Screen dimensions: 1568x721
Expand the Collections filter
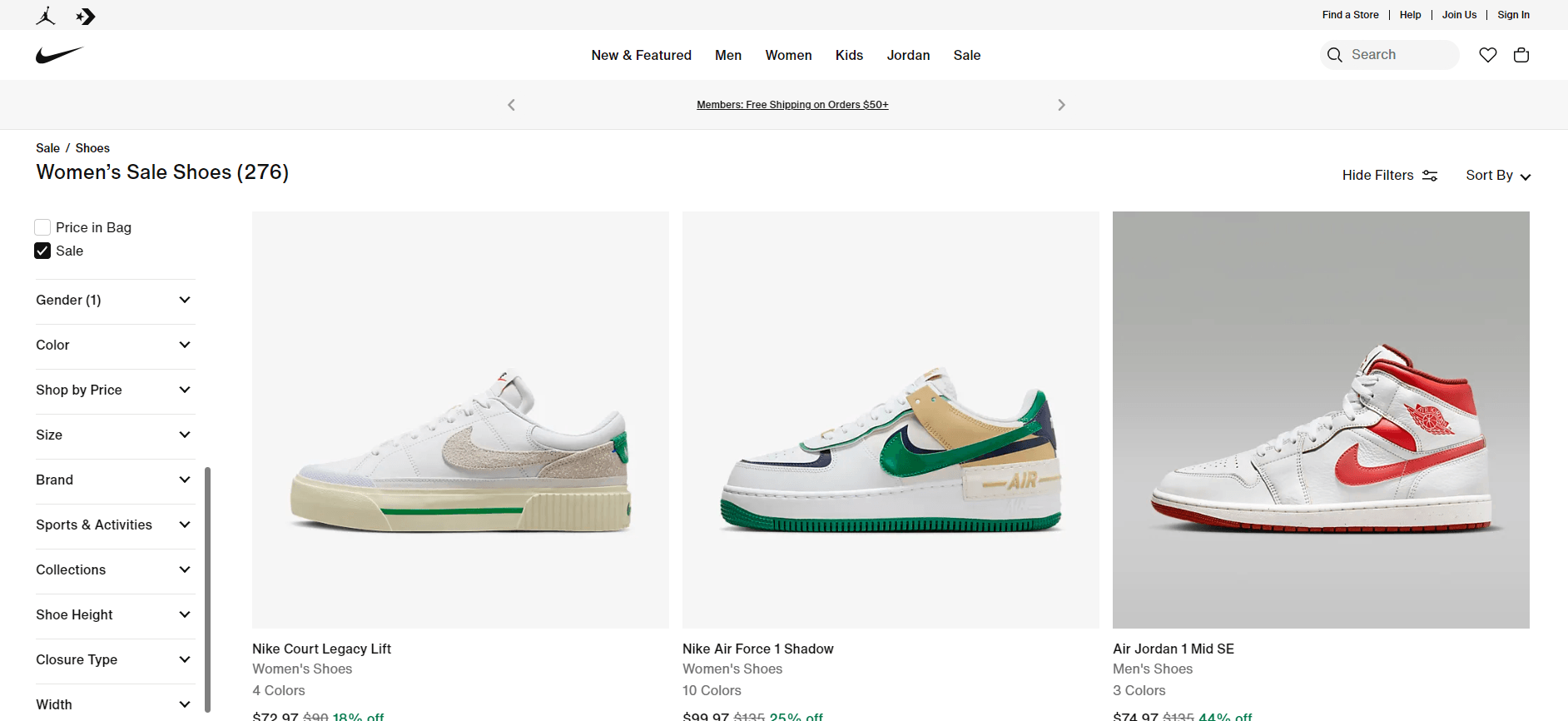pos(115,569)
